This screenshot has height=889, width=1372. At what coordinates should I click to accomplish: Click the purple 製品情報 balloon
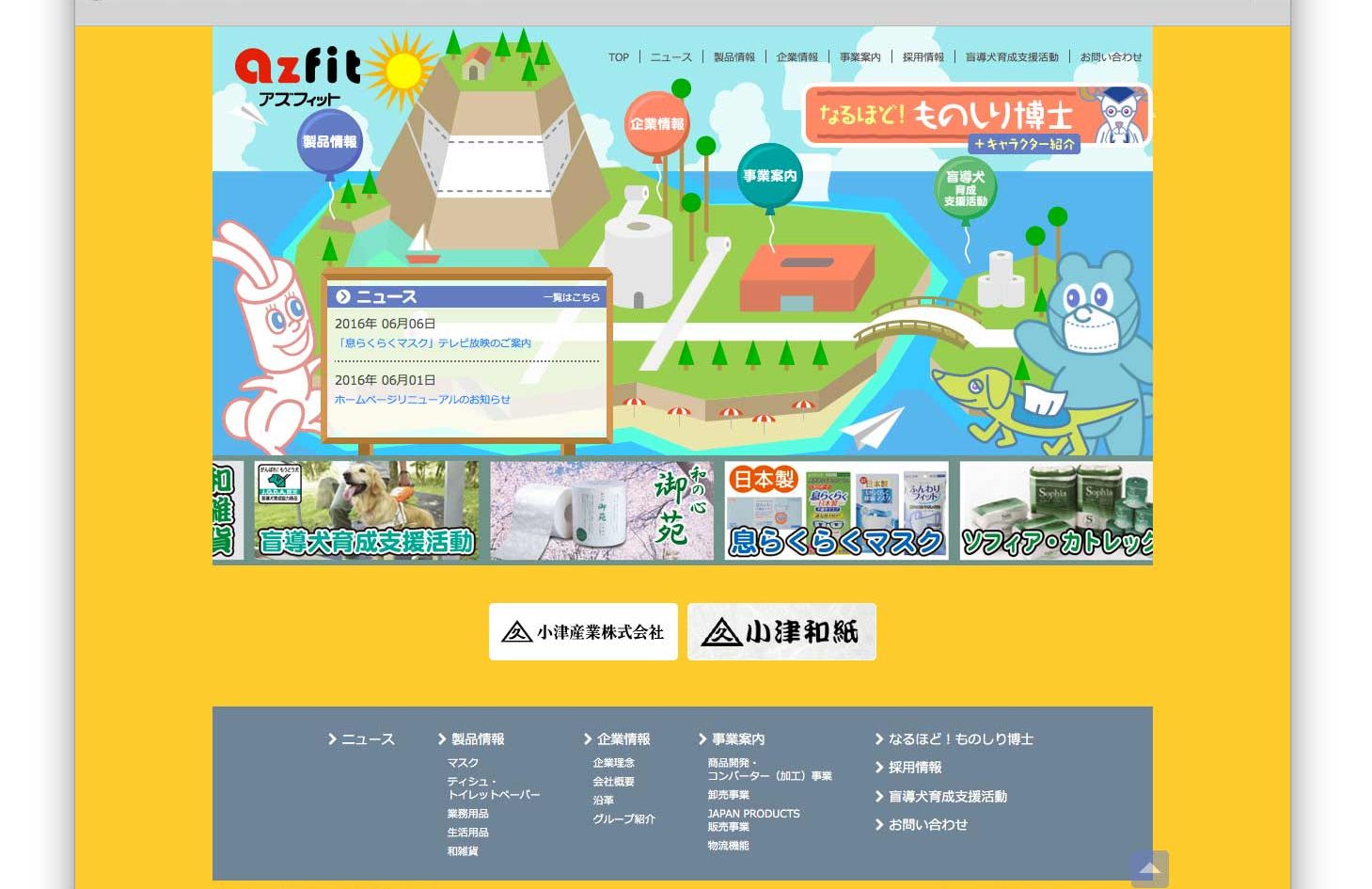pyautogui.click(x=329, y=143)
